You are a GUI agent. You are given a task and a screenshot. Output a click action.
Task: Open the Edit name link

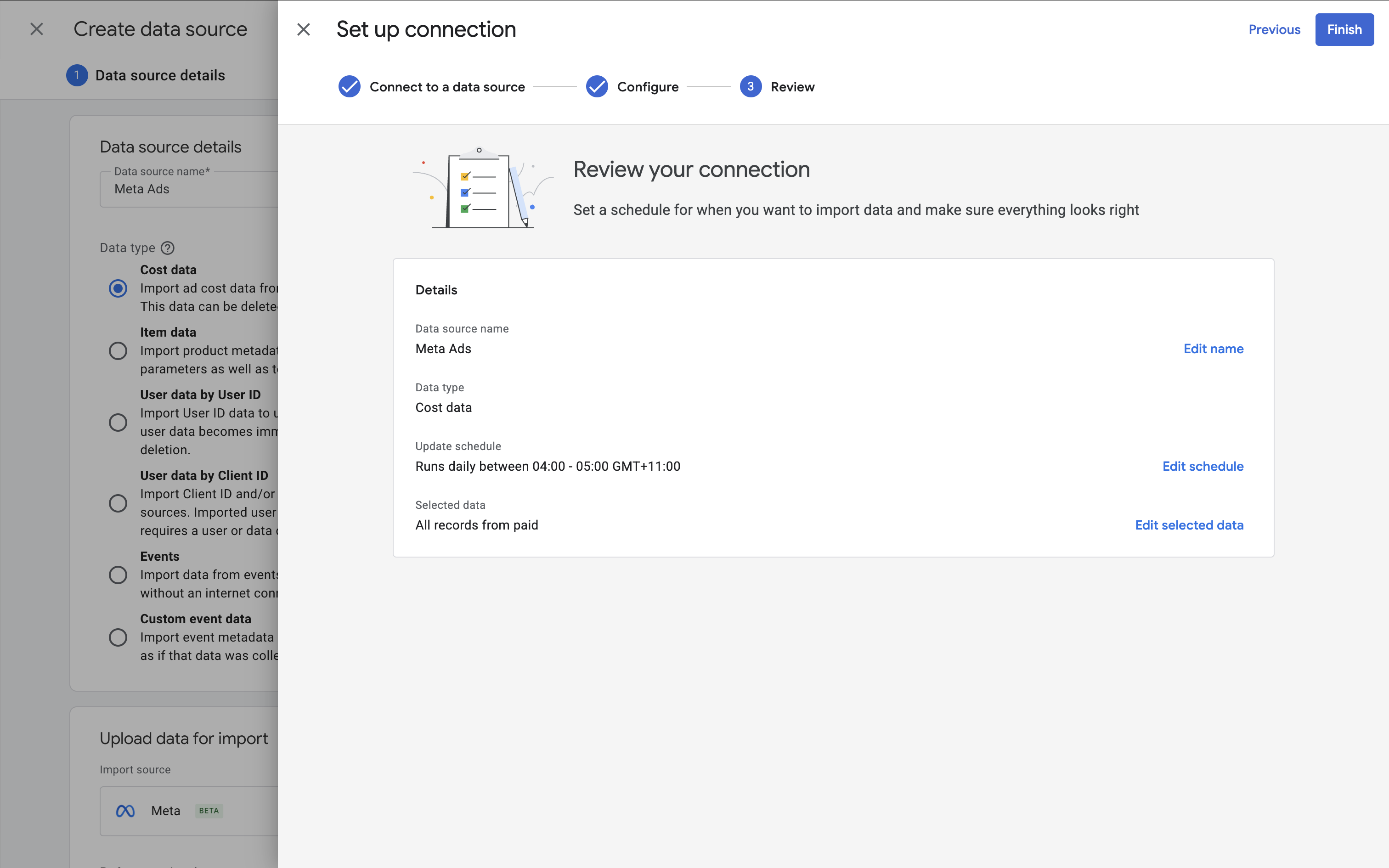1214,349
